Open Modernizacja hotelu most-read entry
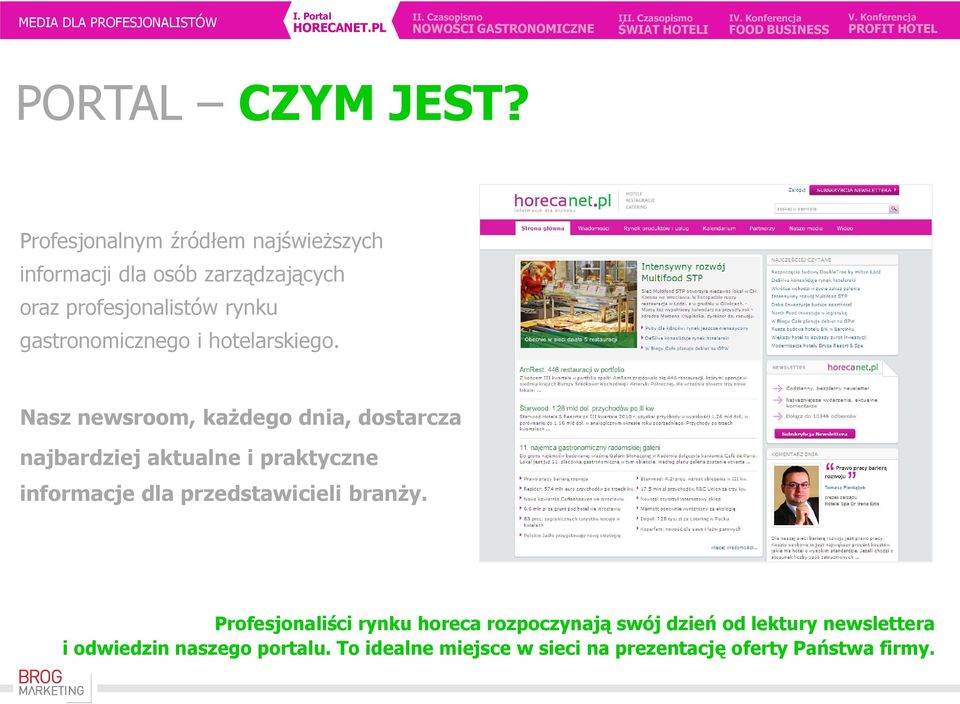Viewport: 960px width, 704px height. (817, 346)
